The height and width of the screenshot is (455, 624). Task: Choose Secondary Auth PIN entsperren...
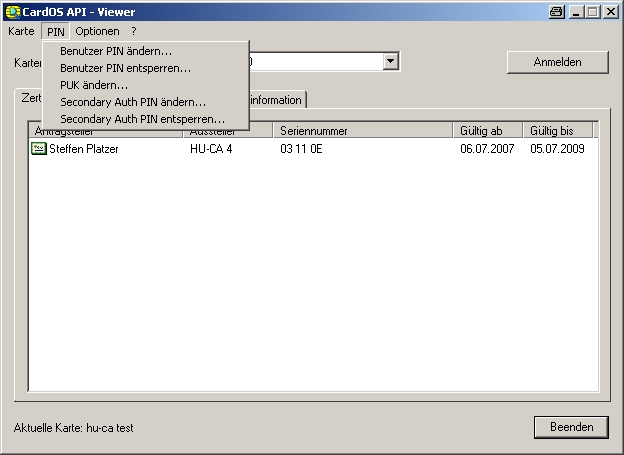click(142, 119)
